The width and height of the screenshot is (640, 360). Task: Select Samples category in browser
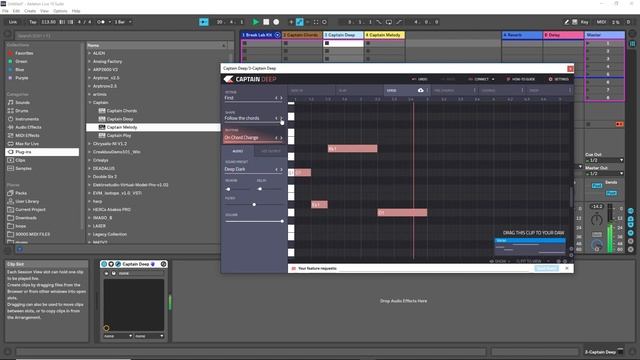point(23,168)
